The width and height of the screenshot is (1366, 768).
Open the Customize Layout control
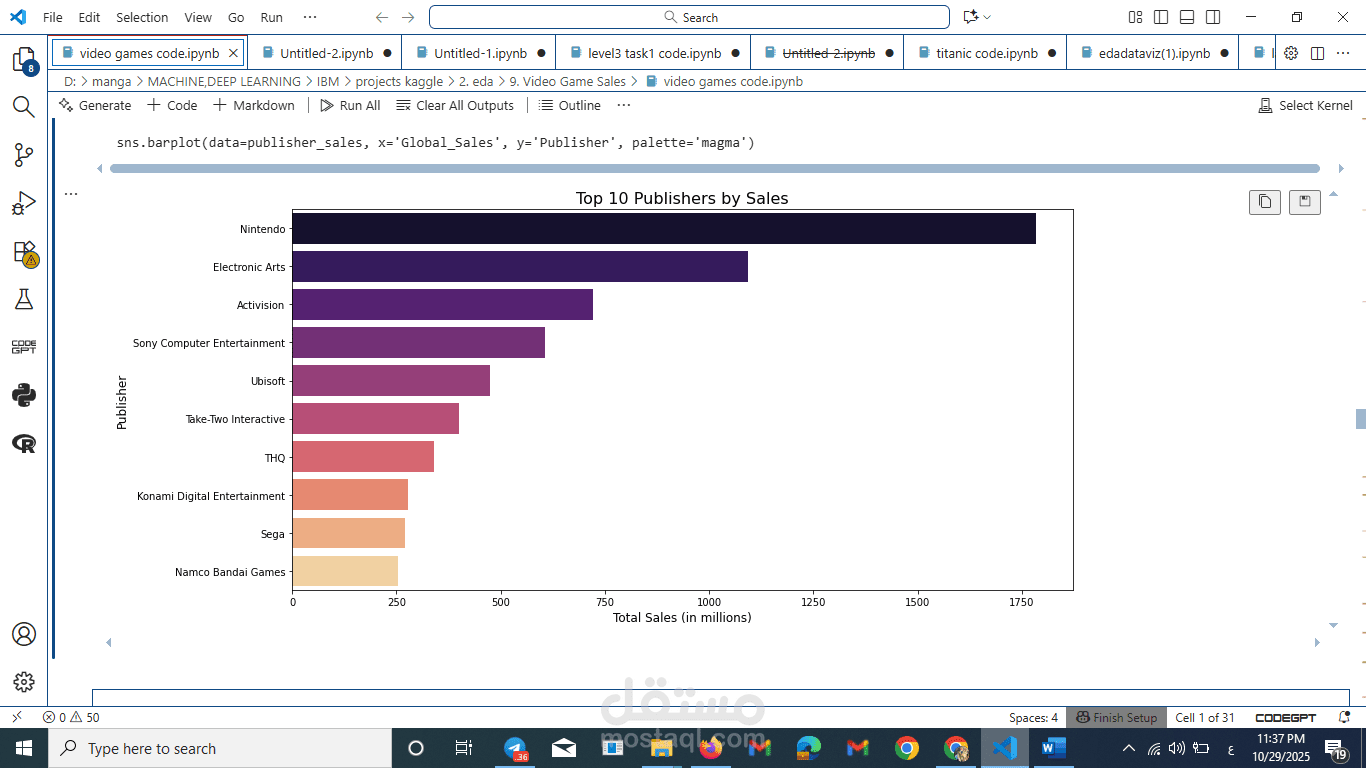(x=1135, y=17)
